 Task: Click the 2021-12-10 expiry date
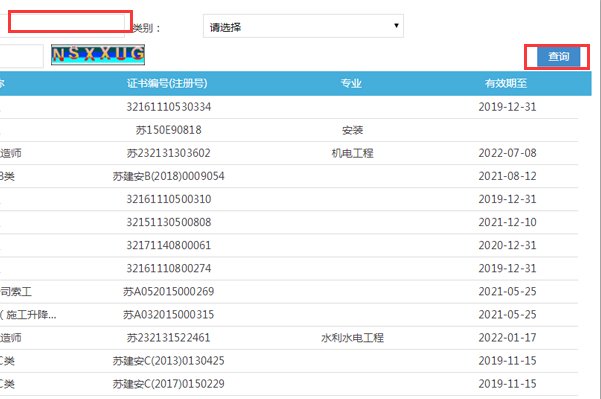tap(507, 222)
